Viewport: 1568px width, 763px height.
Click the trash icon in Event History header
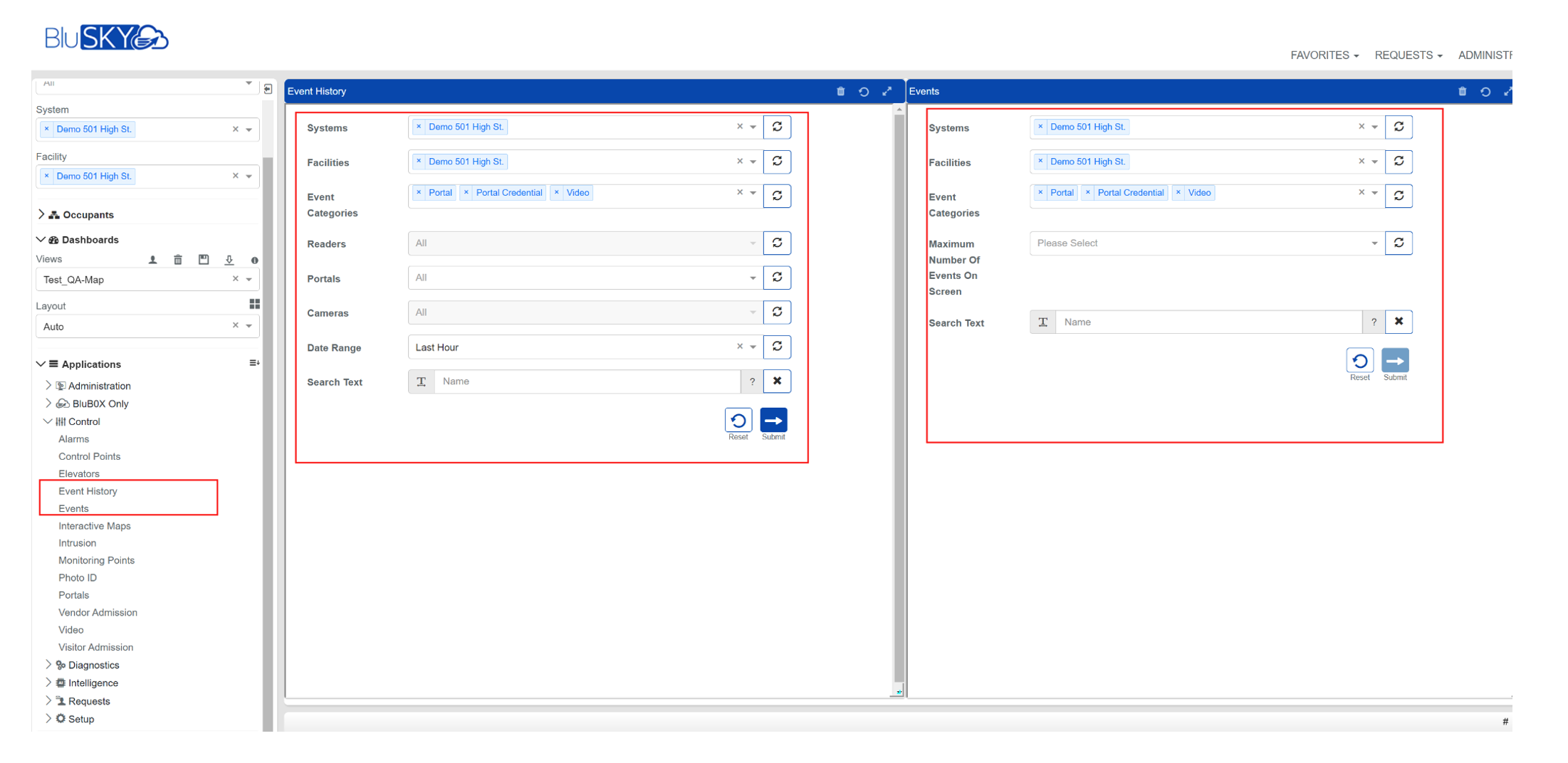tap(840, 92)
